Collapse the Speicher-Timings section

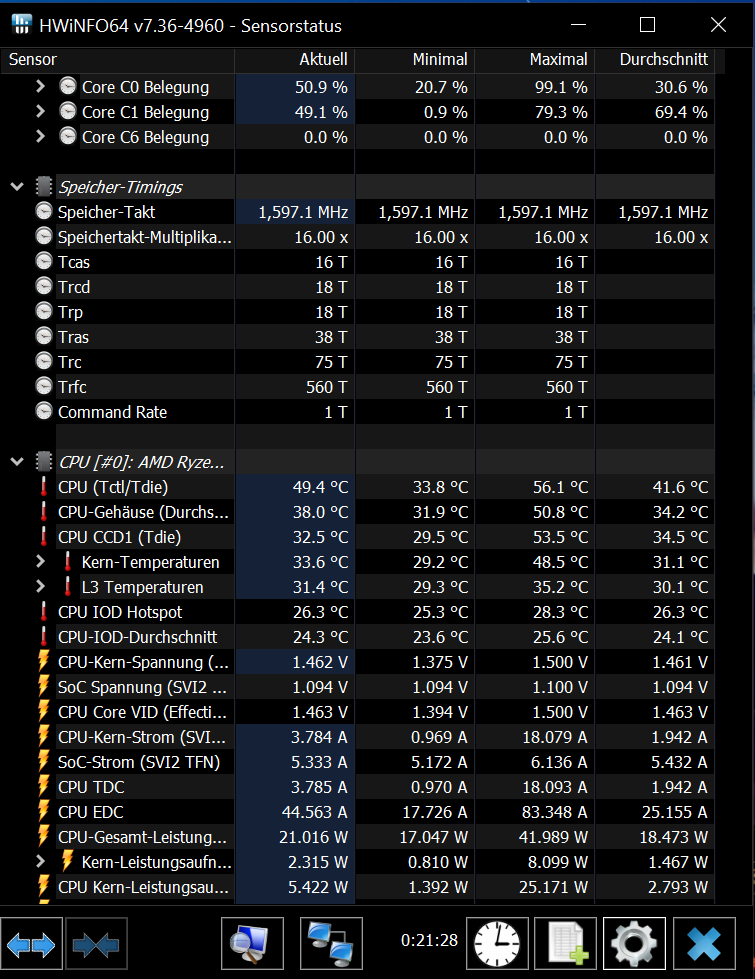point(17,187)
